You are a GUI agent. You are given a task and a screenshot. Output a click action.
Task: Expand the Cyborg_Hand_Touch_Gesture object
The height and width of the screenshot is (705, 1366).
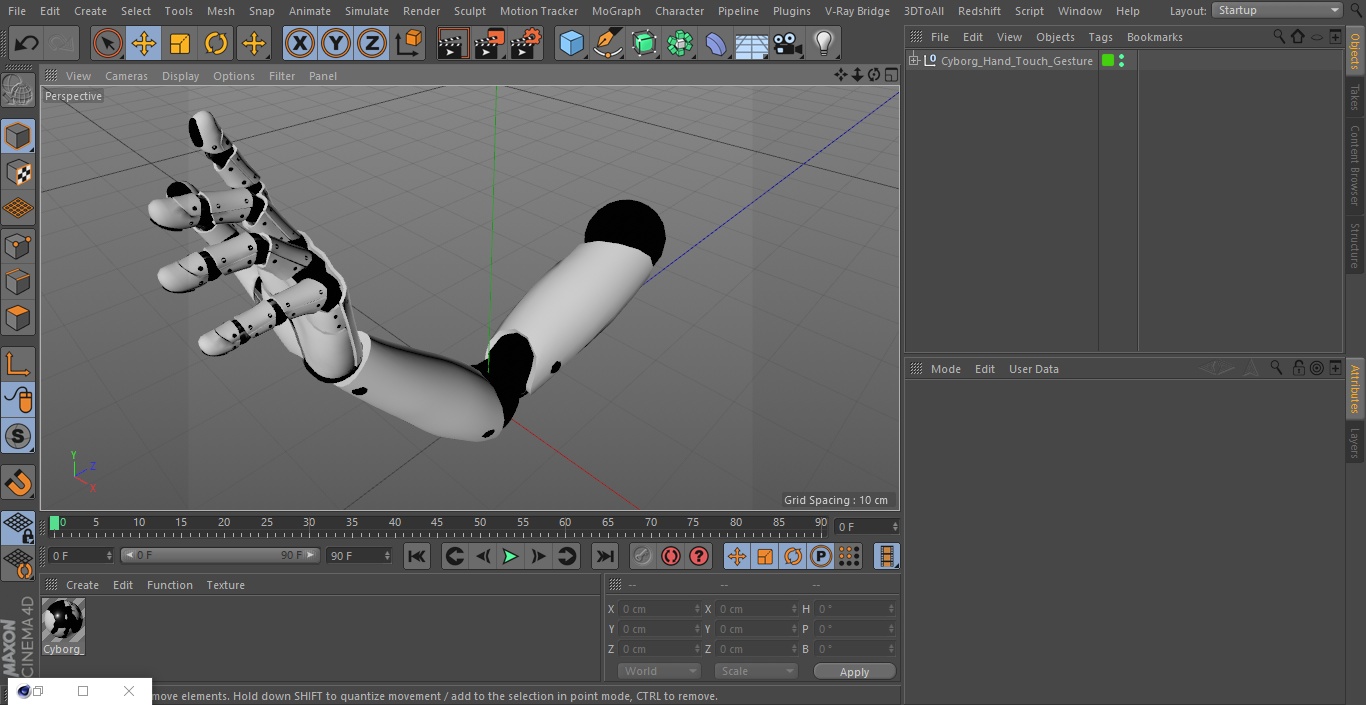(x=913, y=61)
